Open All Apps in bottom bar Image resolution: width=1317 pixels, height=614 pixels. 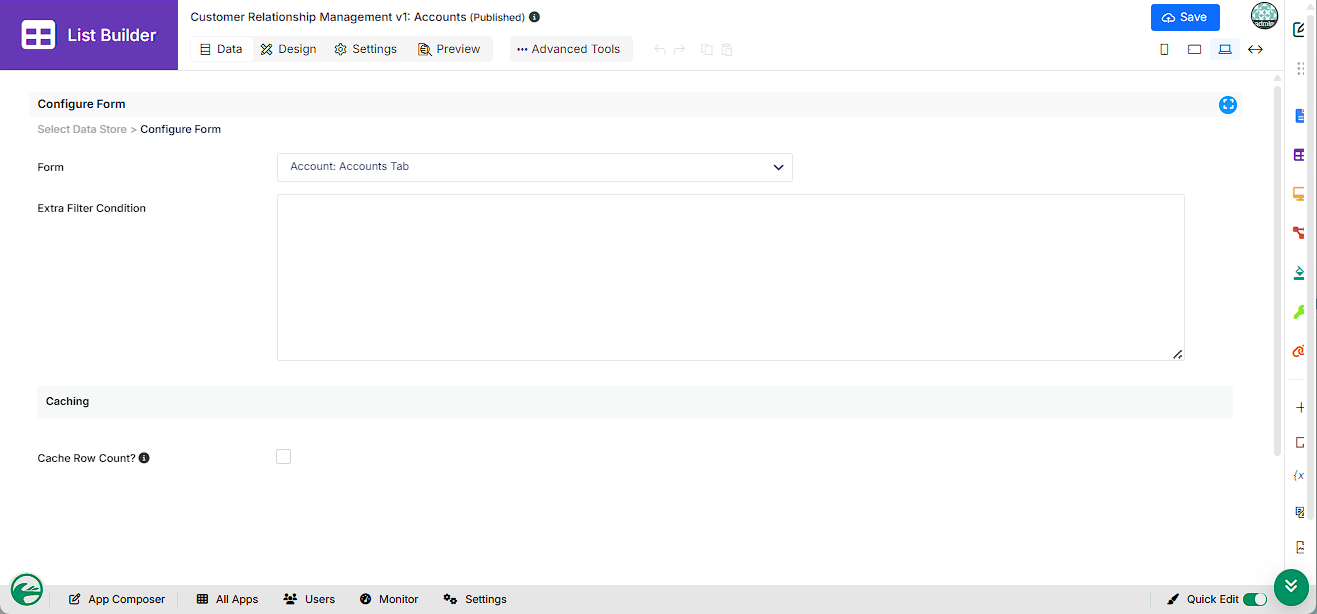click(x=227, y=599)
